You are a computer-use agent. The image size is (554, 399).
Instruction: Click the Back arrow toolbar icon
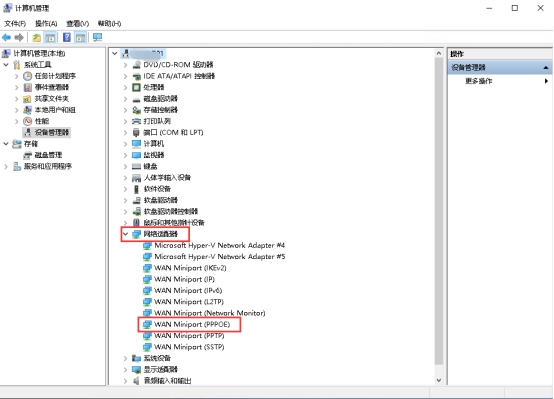(6, 37)
